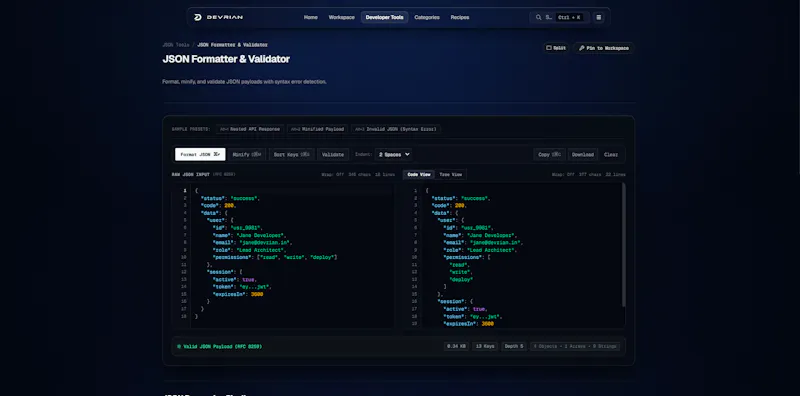Viewport: 800px width, 396px height.
Task: Click the 0.34 KB size badge
Action: tap(456, 346)
